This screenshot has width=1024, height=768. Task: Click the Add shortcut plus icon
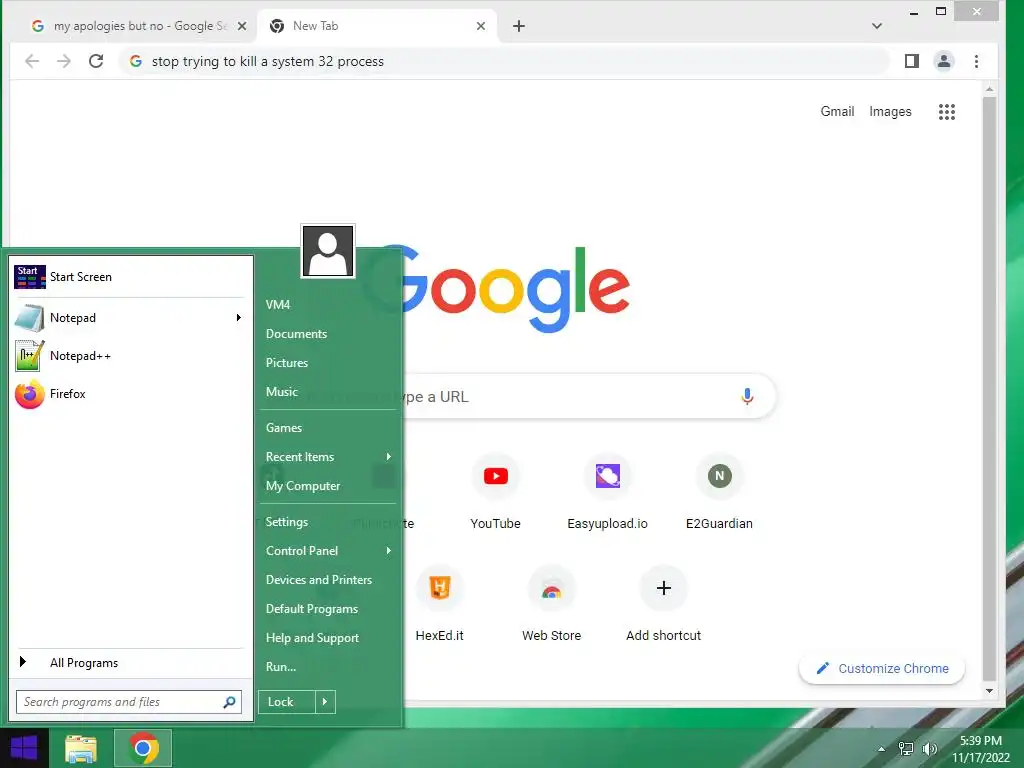[664, 588]
